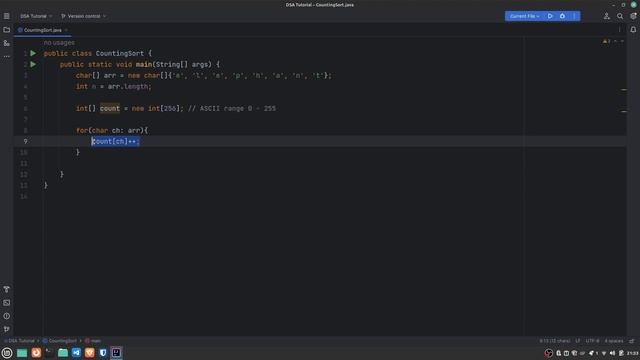The width and height of the screenshot is (640, 360).
Task: Open IDE settings and updates icon
Action: pyautogui.click(x=633, y=16)
